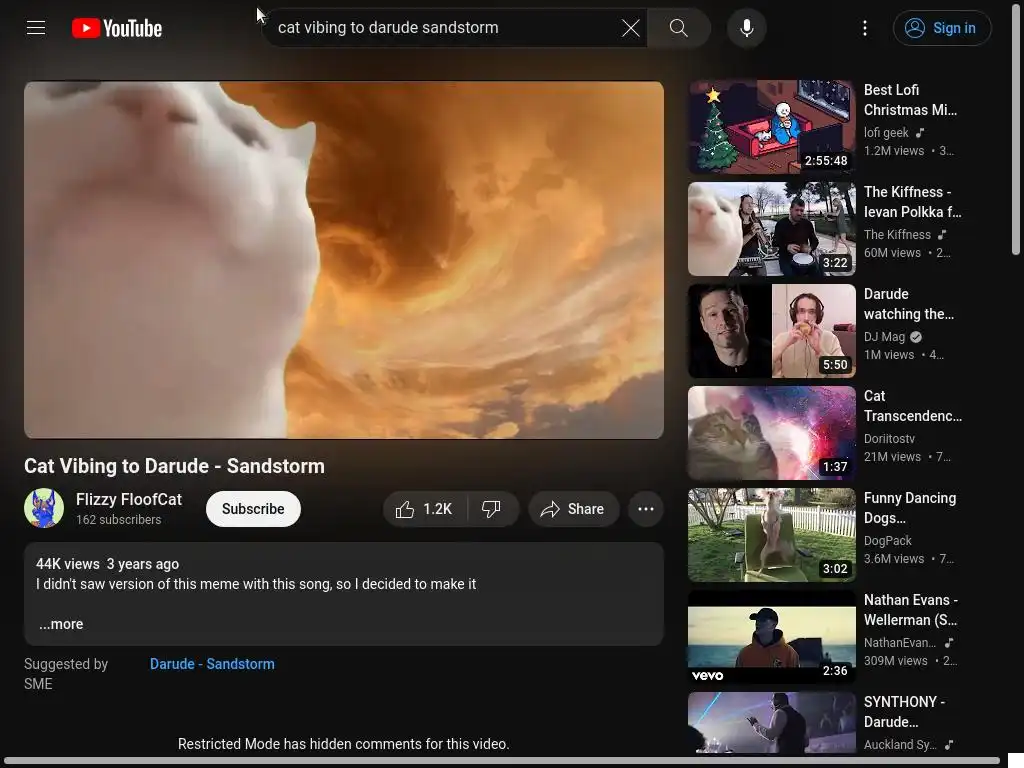Viewport: 1024px width, 768px height.
Task: Click the Doriitostv channel name
Action: [889, 438]
